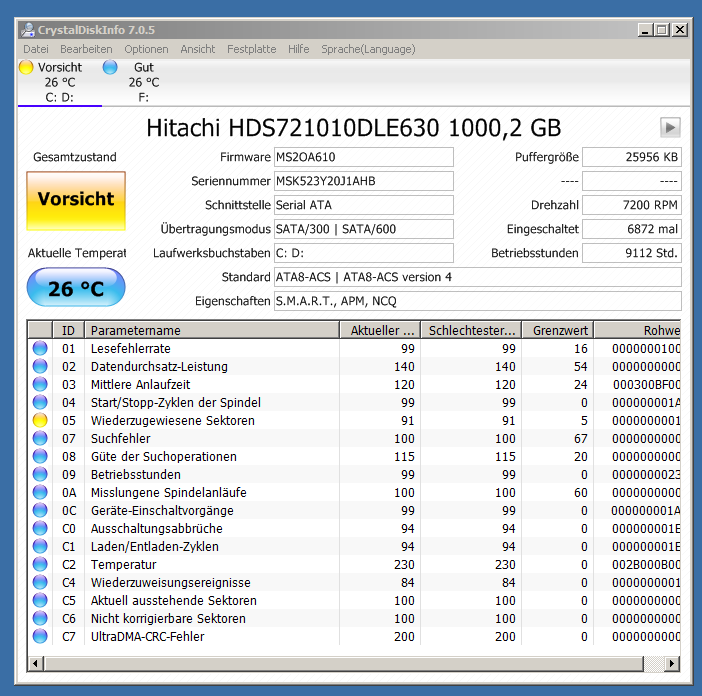Click the Rohwerte column header
The image size is (702, 696).
638,330
